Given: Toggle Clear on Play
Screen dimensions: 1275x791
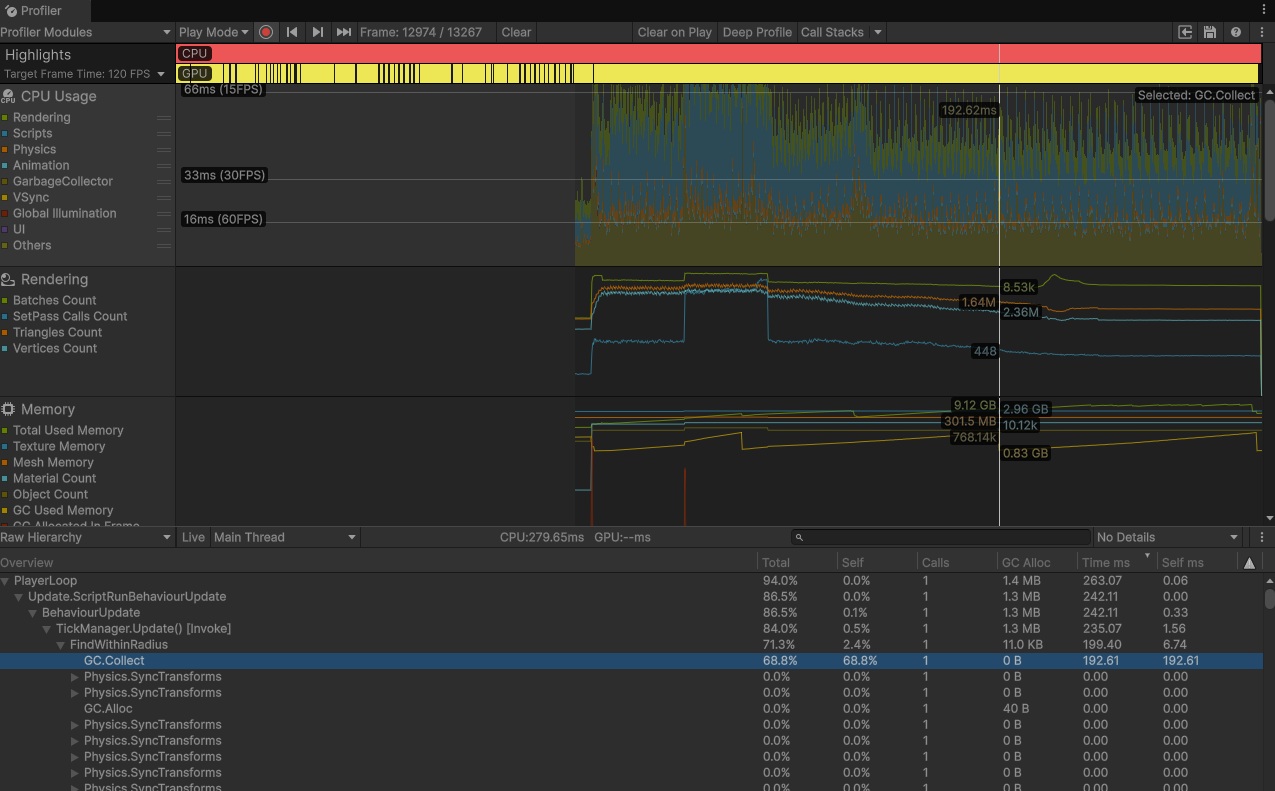Looking at the screenshot, I should [675, 32].
